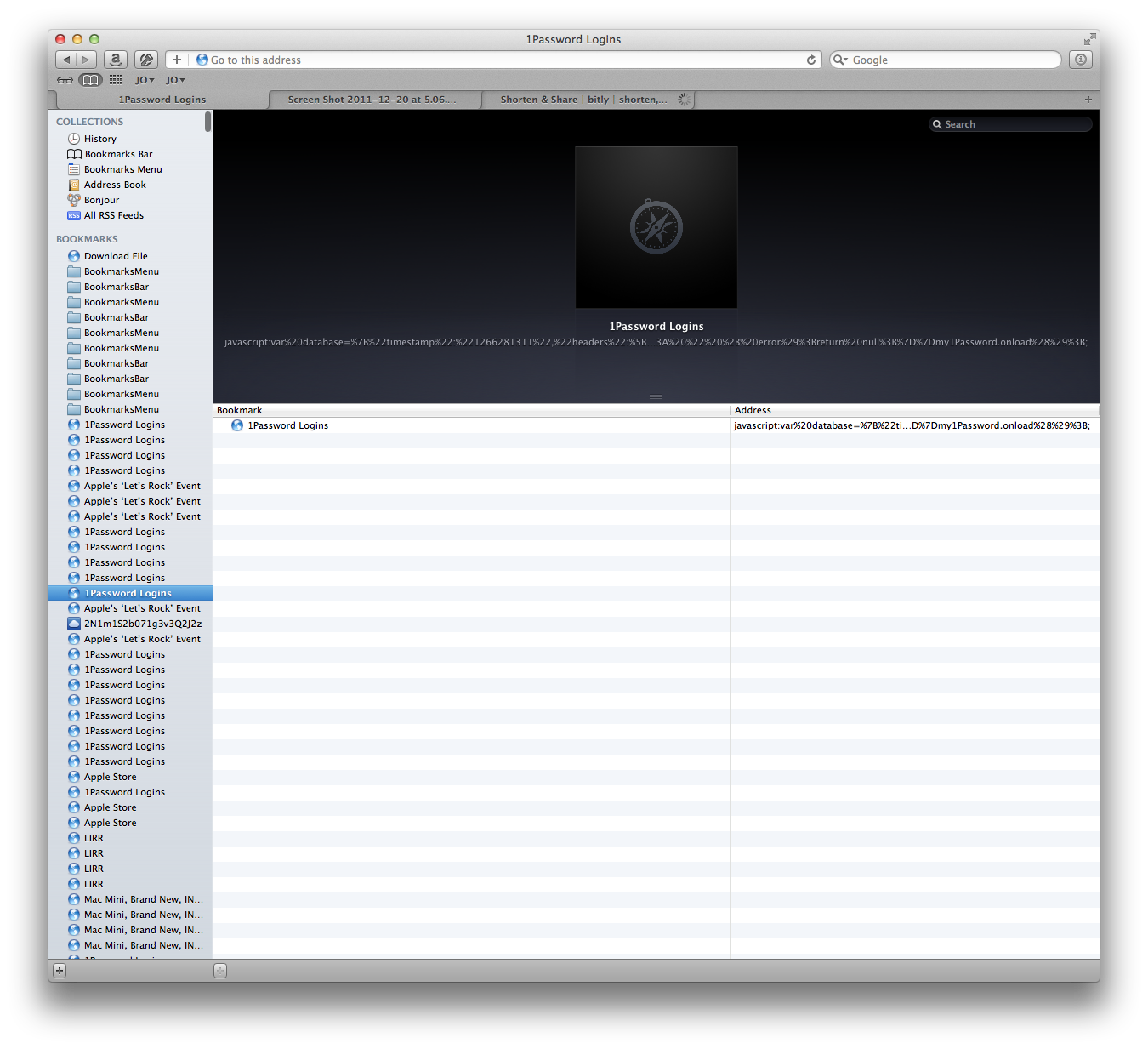Select the 2N1m1S2b071g3v3Q2J2z bookmark

(x=131, y=624)
